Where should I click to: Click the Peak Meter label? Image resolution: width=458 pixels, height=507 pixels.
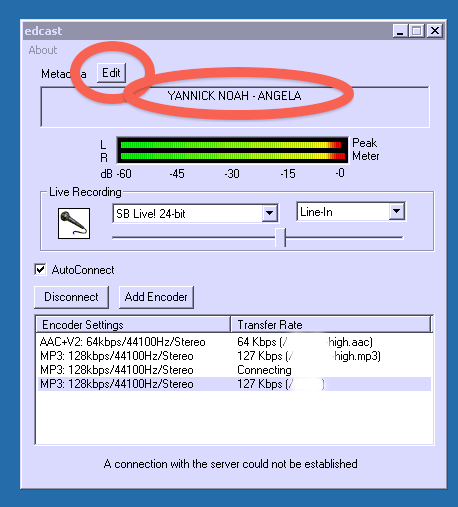coord(366,149)
